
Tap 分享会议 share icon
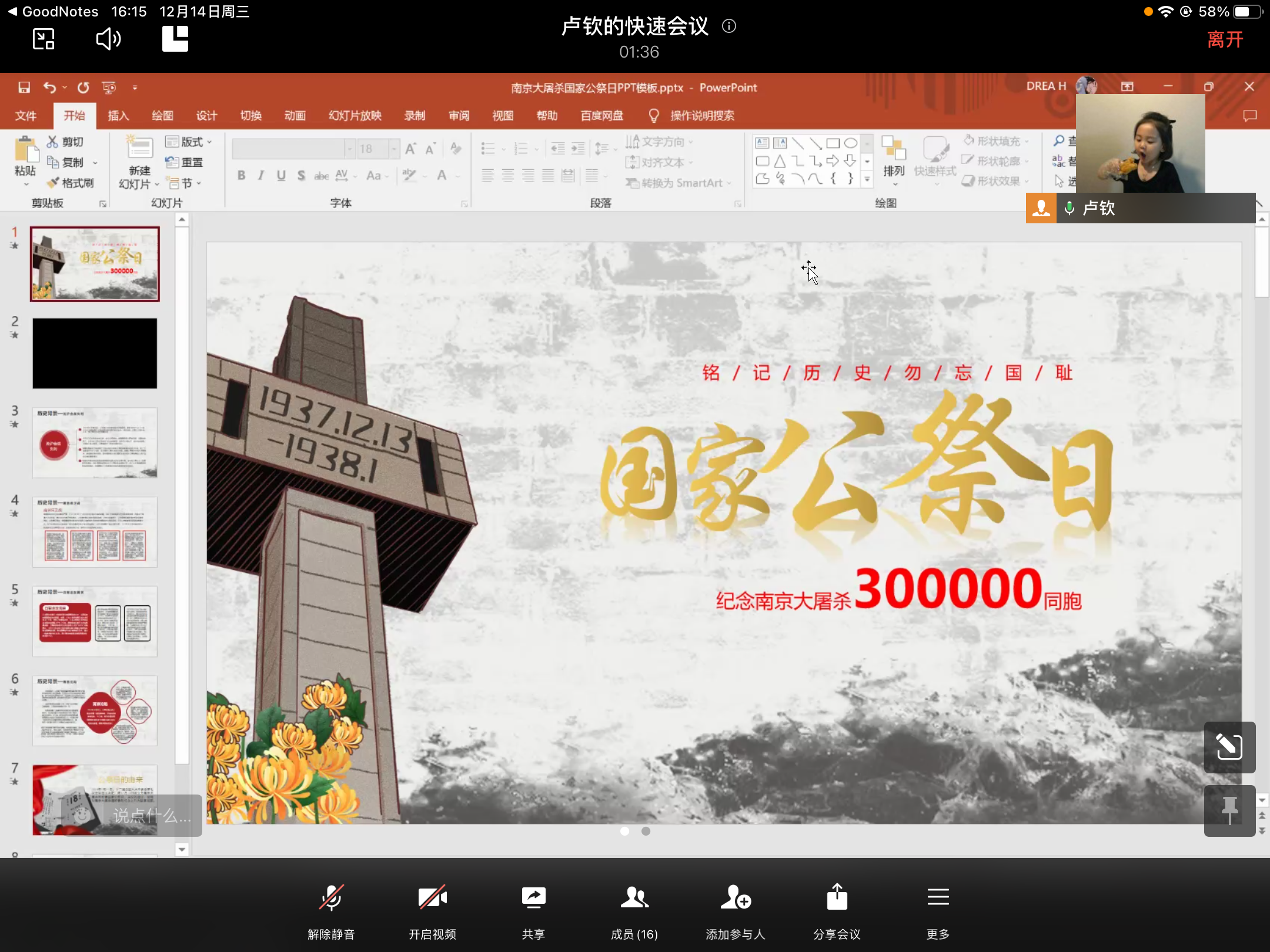click(x=837, y=910)
